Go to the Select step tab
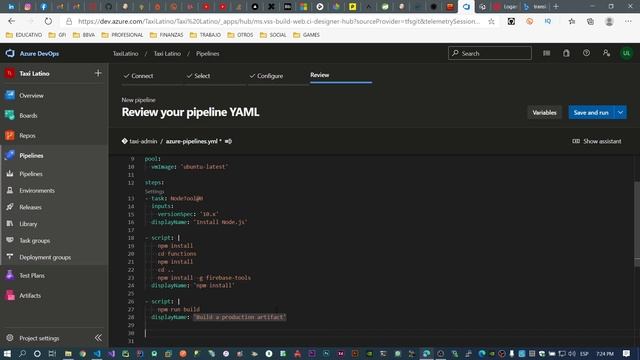The image size is (640, 360). pos(198,76)
